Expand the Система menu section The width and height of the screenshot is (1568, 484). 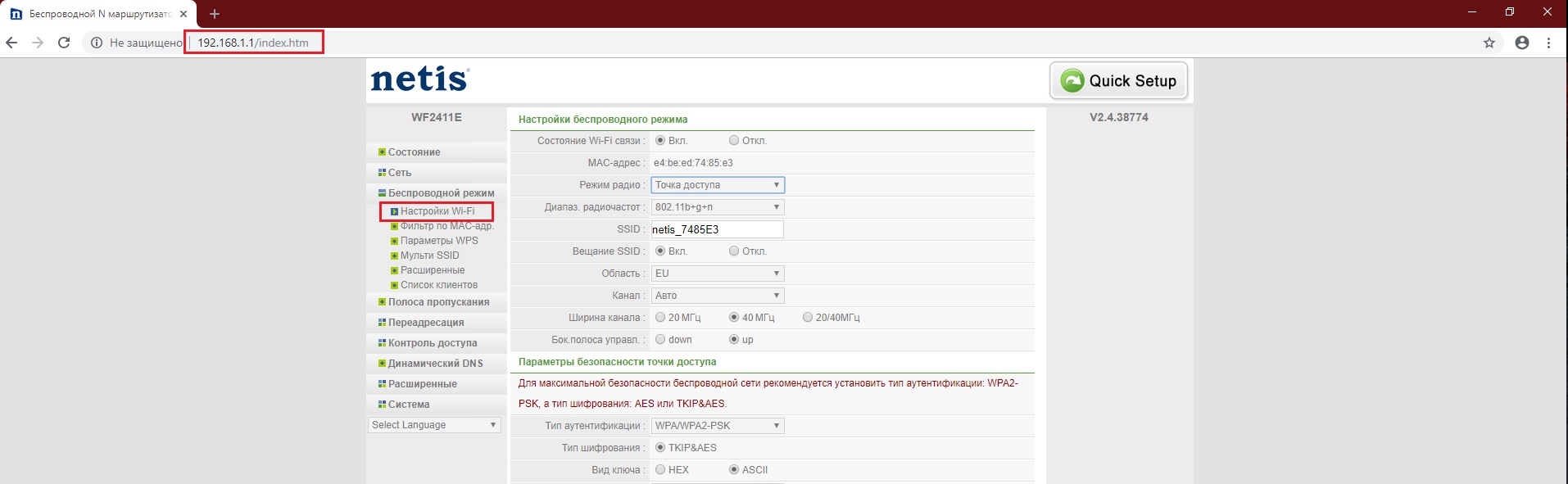[x=409, y=405]
